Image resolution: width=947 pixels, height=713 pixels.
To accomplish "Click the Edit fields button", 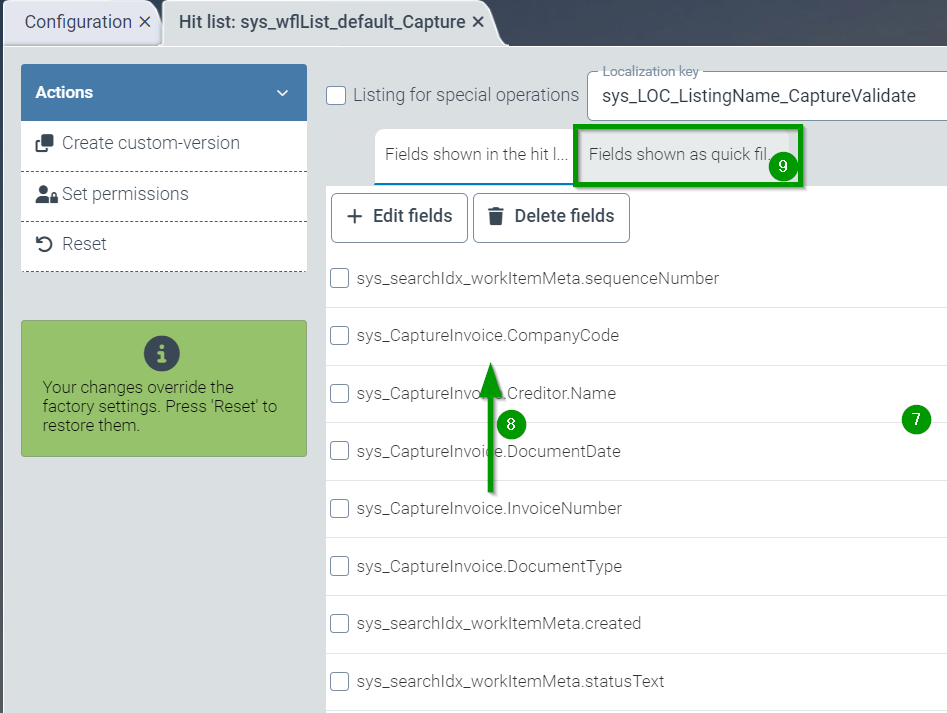I will click(399, 216).
